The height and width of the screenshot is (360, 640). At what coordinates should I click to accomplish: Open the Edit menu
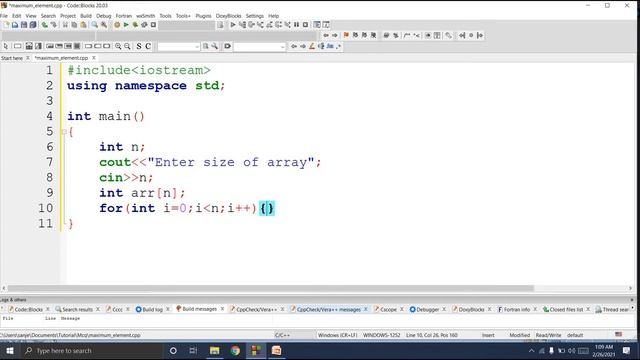coord(16,16)
